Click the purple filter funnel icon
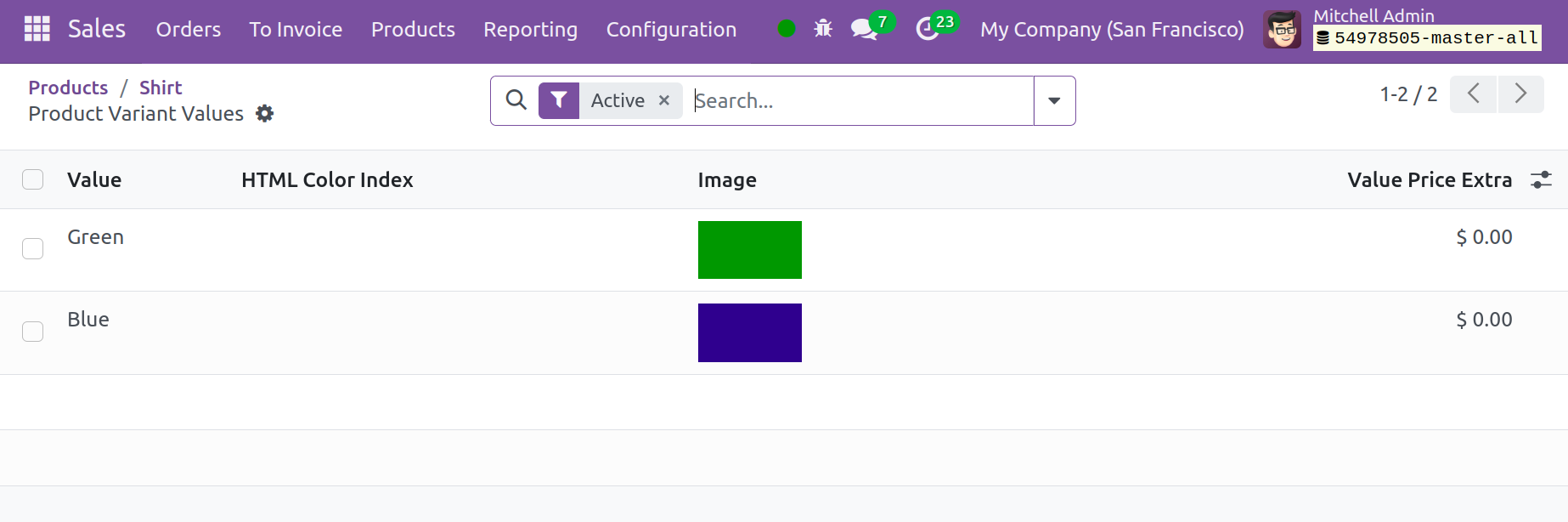 pos(559,100)
